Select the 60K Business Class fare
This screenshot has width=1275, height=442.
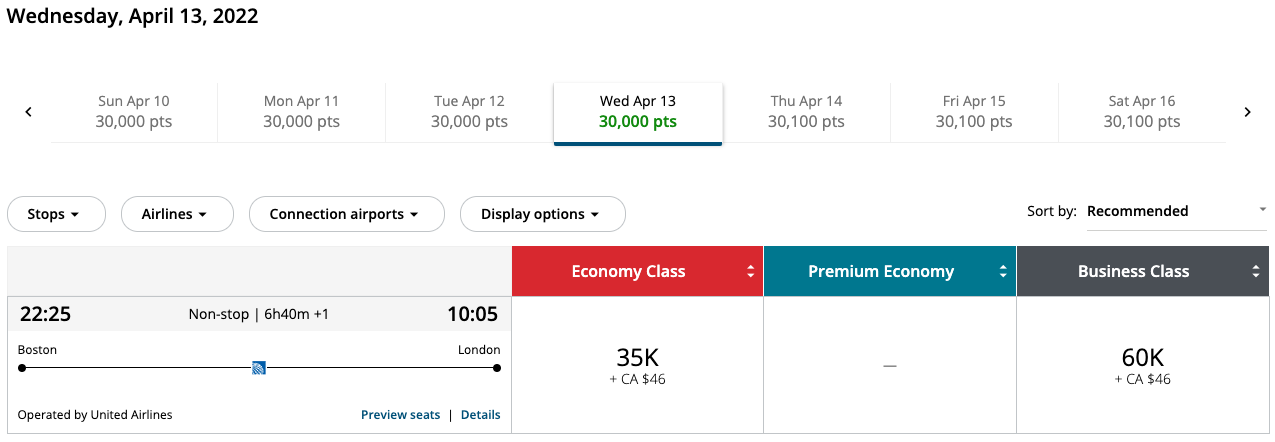pyautogui.click(x=1143, y=365)
